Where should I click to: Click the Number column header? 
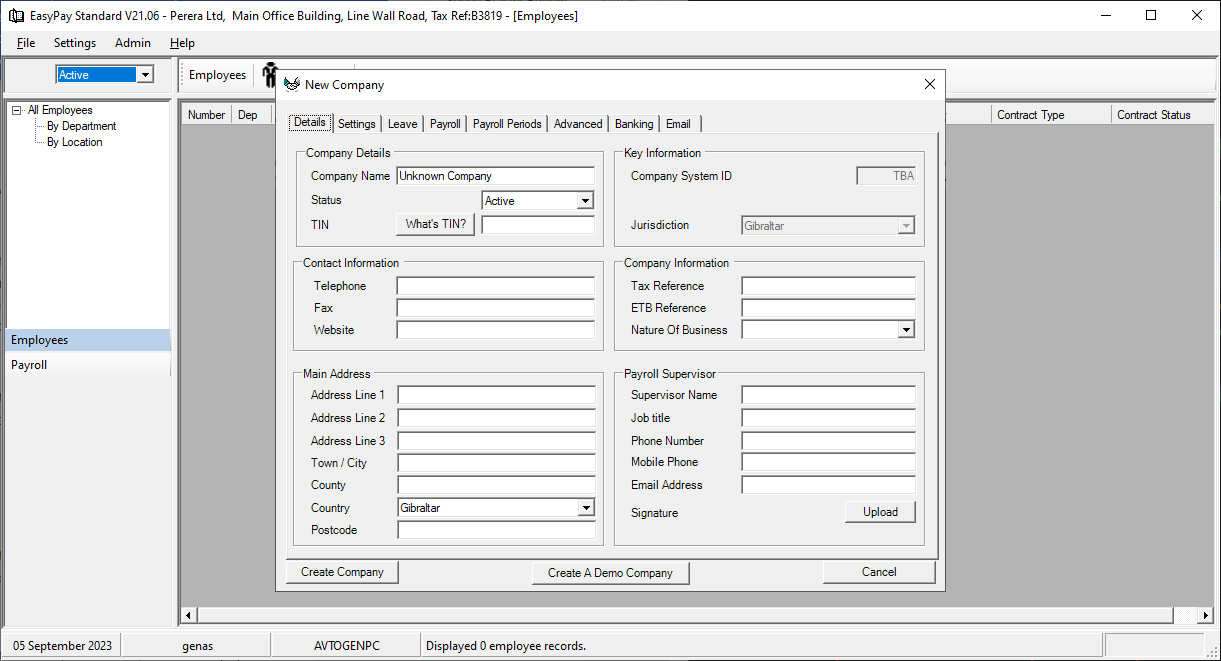207,115
